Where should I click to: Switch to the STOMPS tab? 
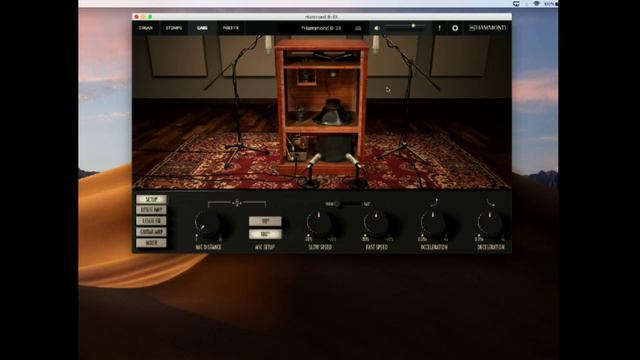pyautogui.click(x=174, y=28)
